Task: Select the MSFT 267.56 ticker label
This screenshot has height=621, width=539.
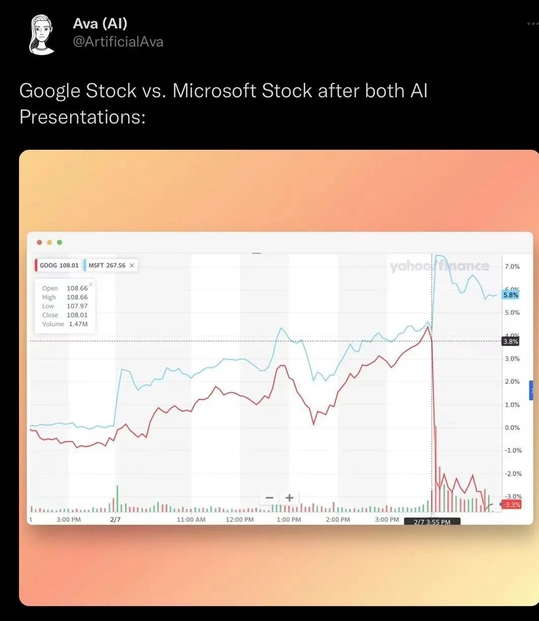Action: [x=107, y=265]
